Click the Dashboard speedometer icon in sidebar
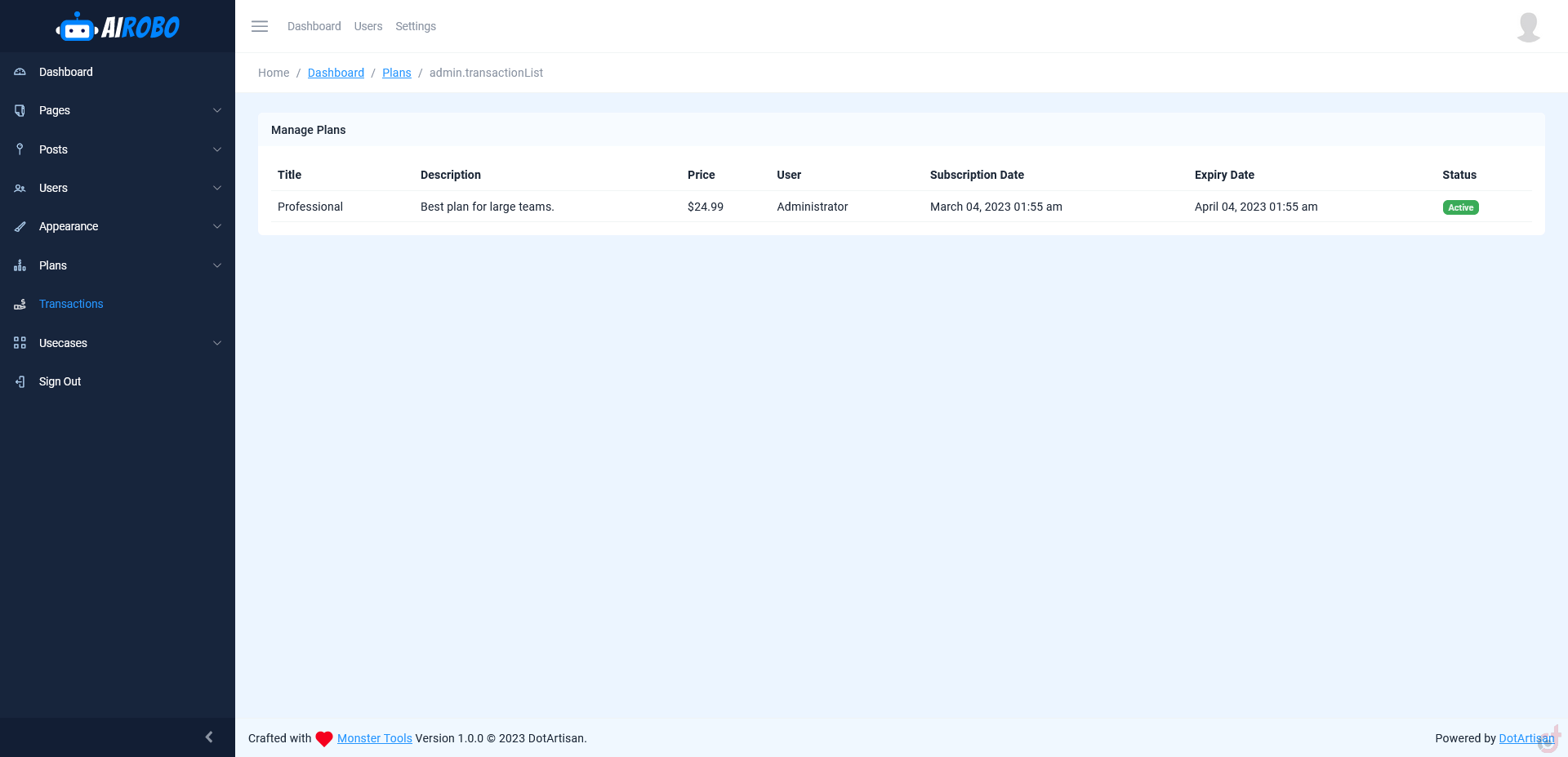1568x757 pixels. pyautogui.click(x=20, y=72)
